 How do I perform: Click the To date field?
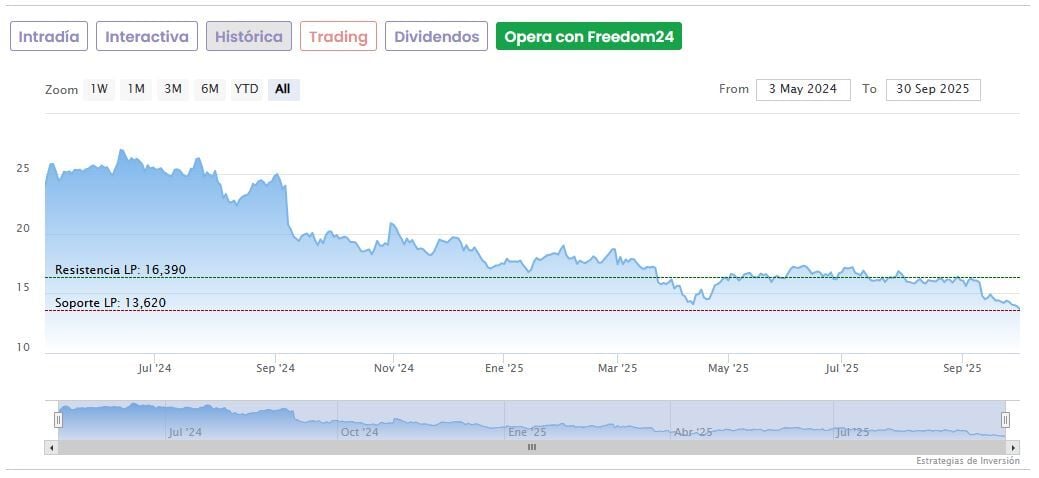tap(933, 89)
